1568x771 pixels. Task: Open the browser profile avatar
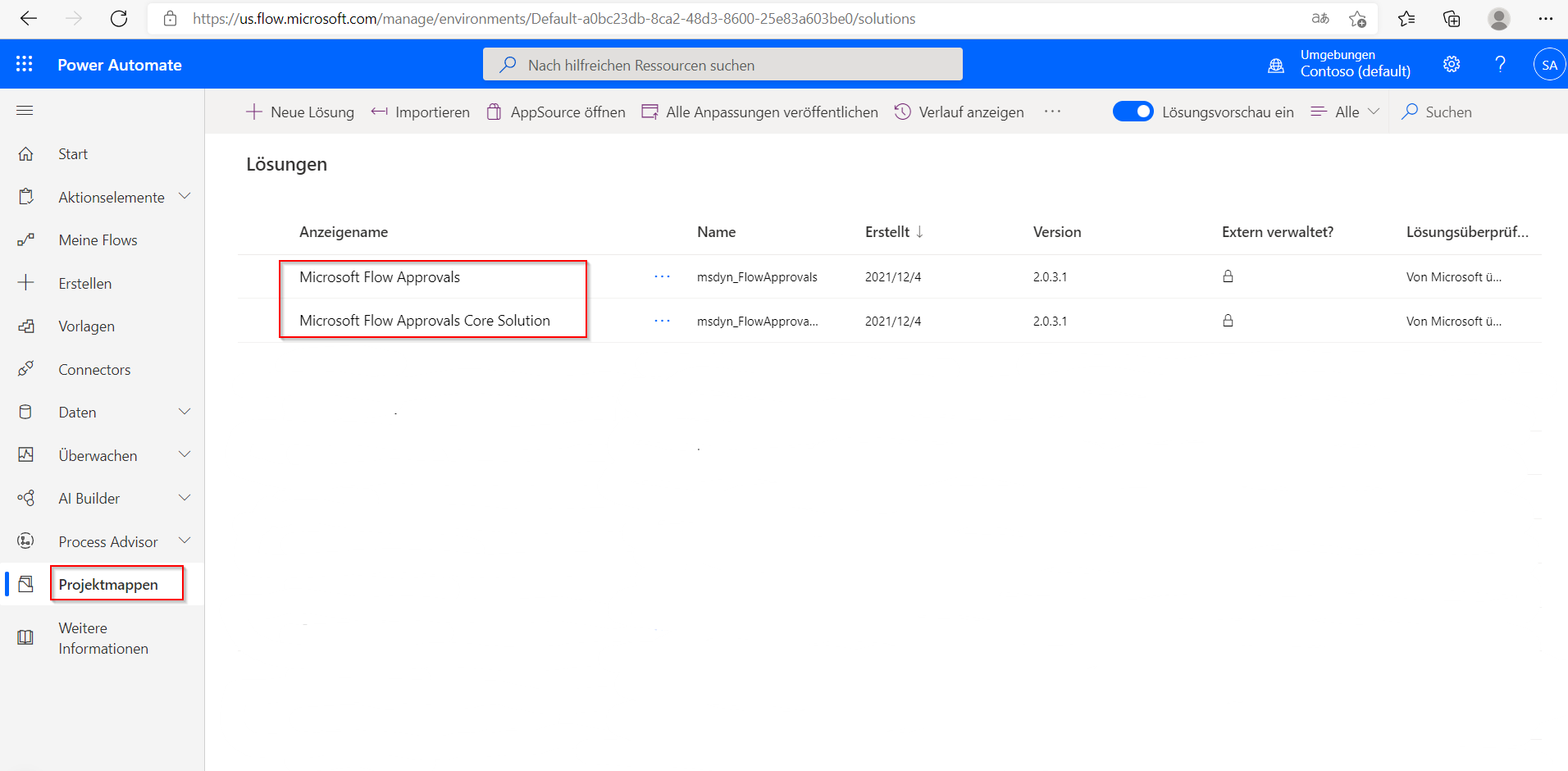tap(1499, 18)
